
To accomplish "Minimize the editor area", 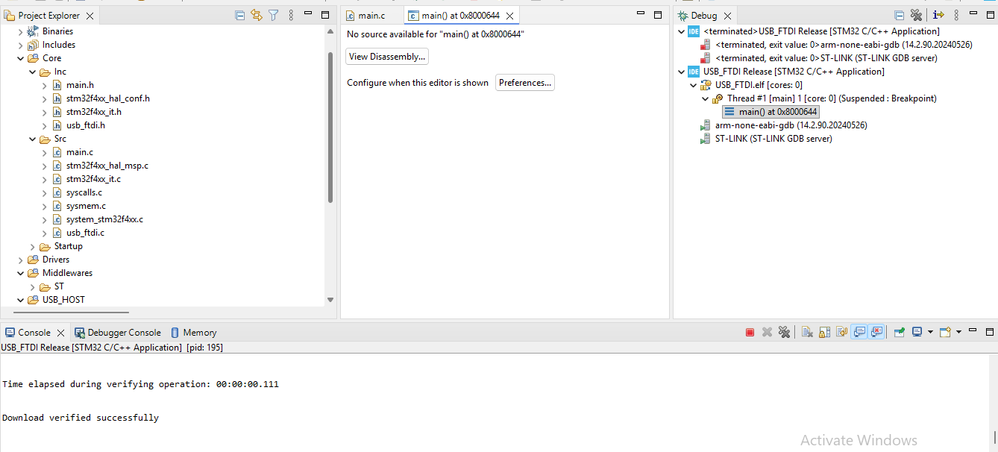I will click(x=642, y=14).
